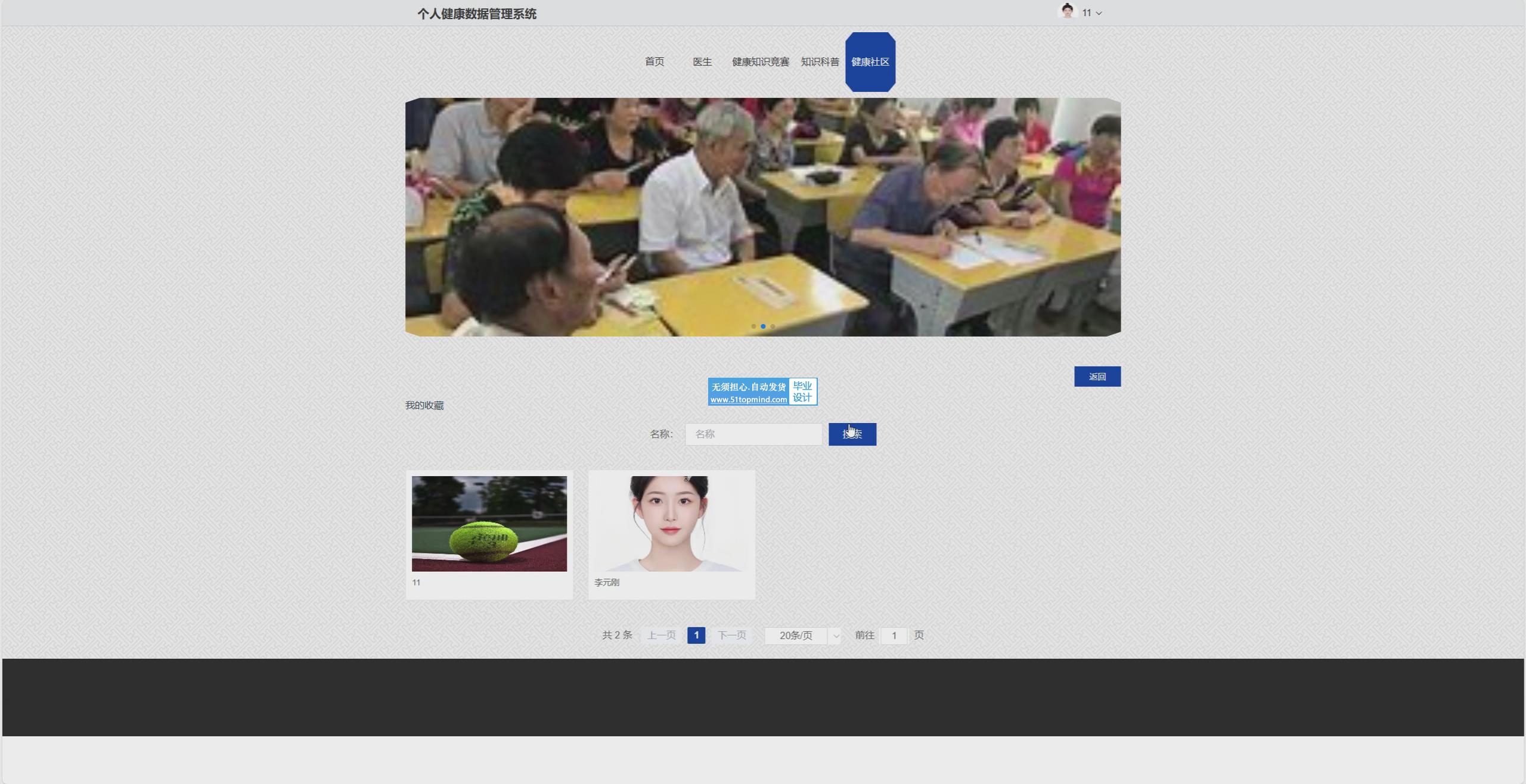Viewport: 1526px width, 784px height.
Task: Focus the 名称 search input field
Action: [x=753, y=434]
